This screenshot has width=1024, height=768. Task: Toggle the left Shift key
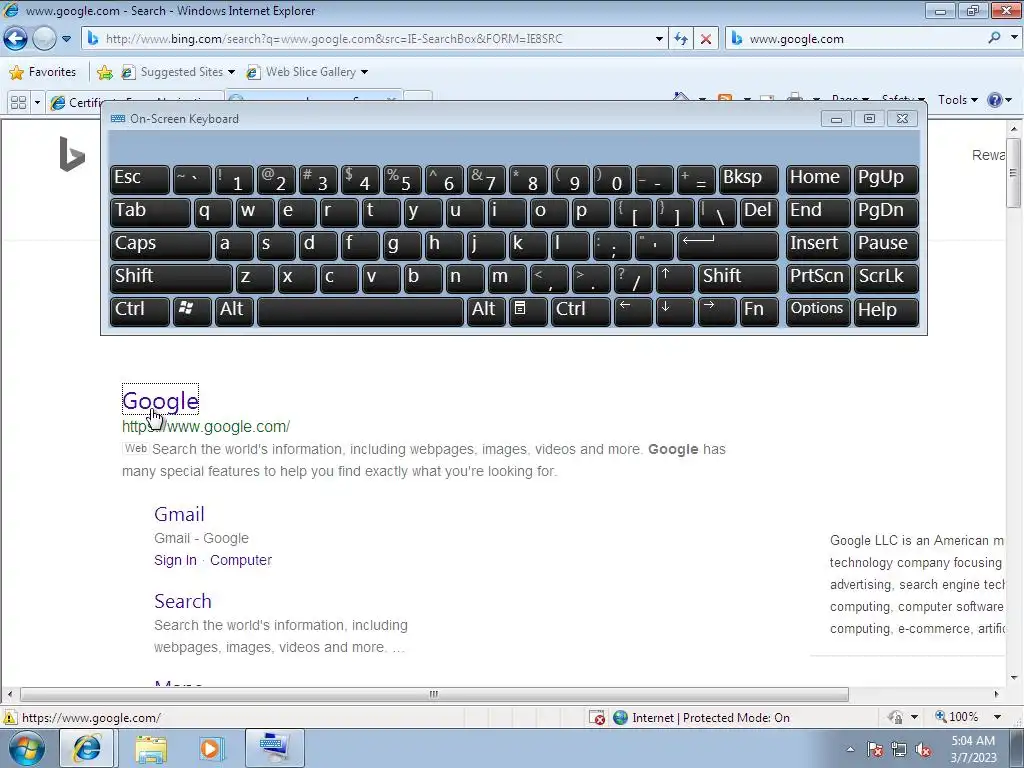point(171,278)
